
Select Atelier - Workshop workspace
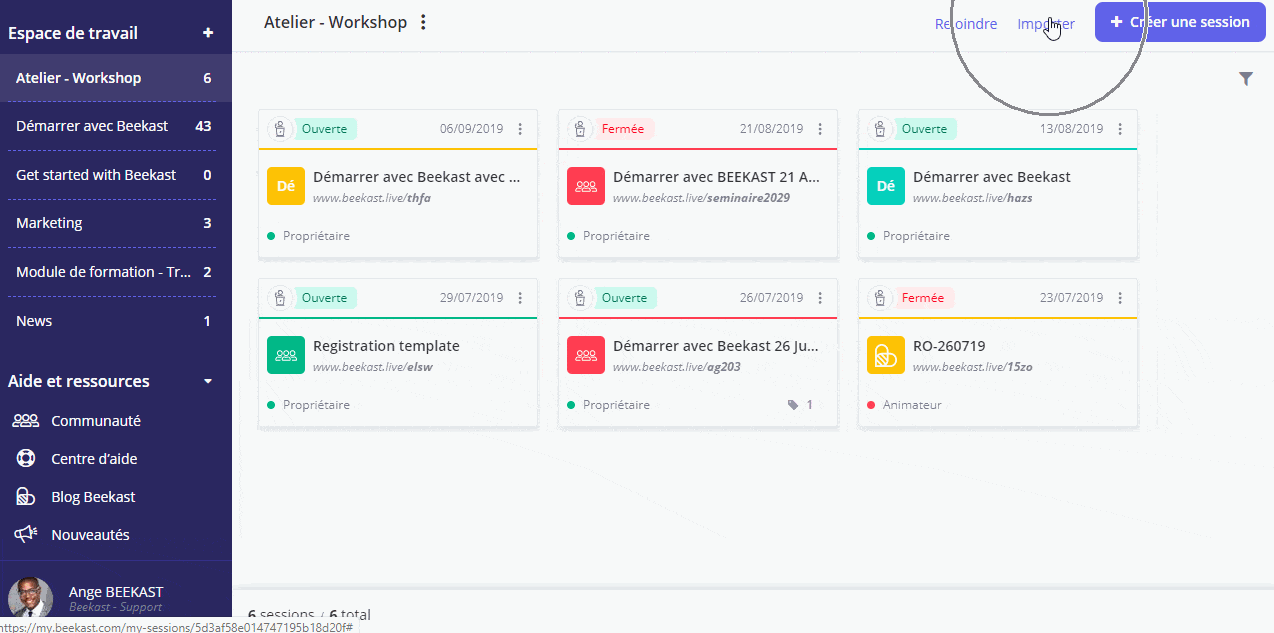point(116,78)
